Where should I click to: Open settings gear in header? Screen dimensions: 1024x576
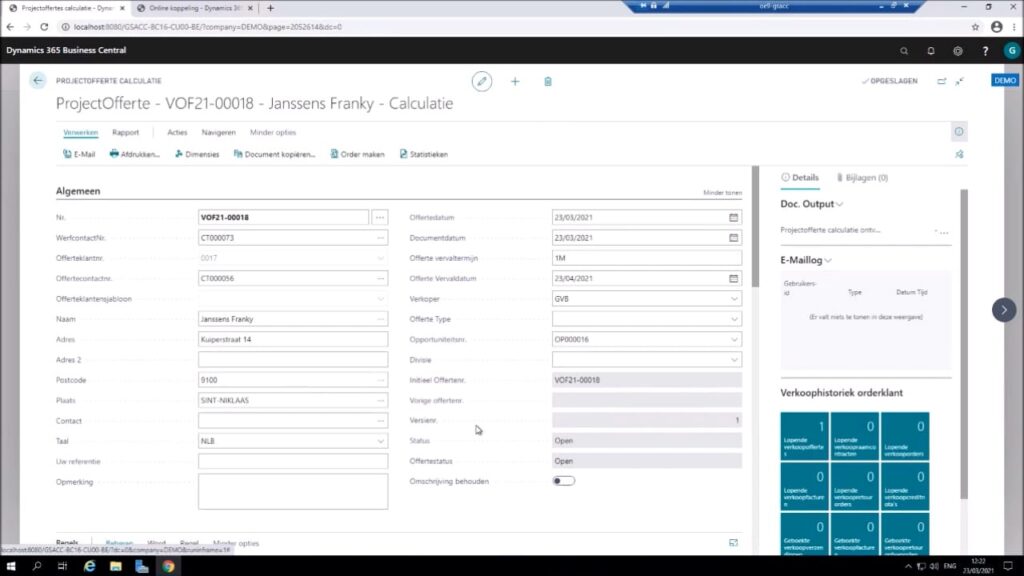point(958,50)
